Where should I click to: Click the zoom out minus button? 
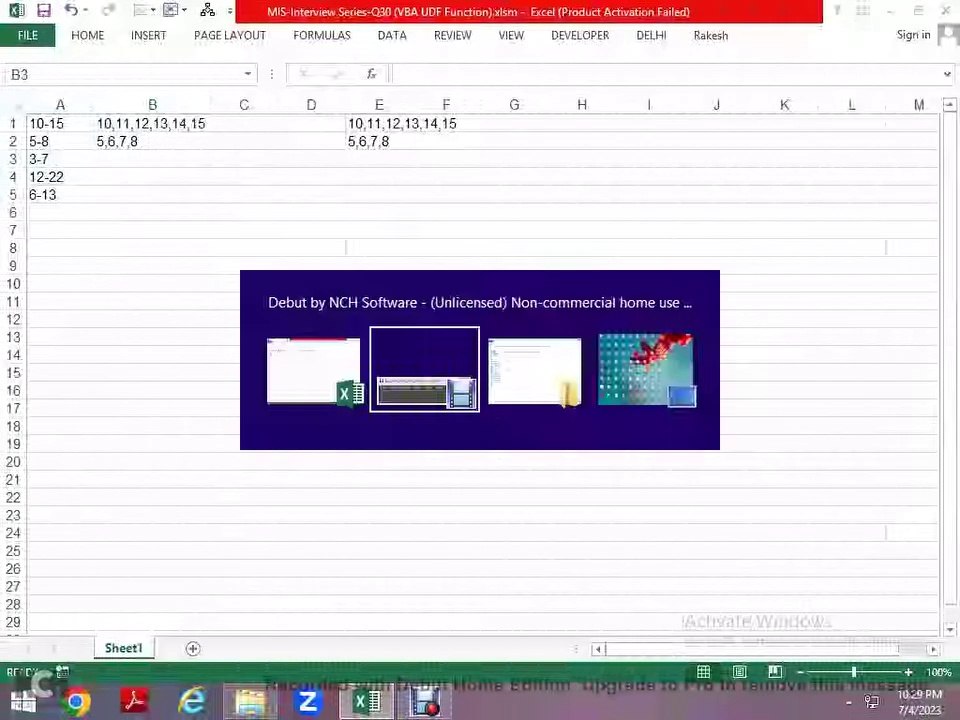tap(800, 672)
